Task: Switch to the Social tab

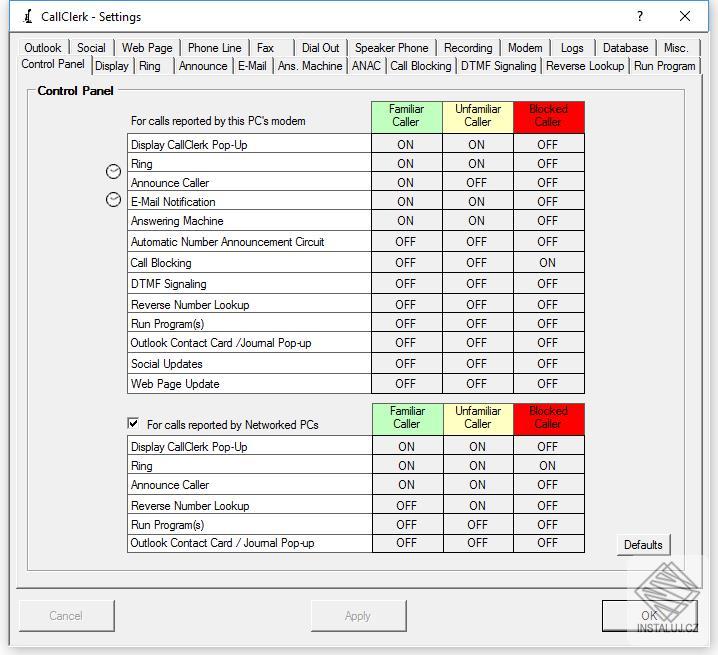Action: pyautogui.click(x=91, y=48)
